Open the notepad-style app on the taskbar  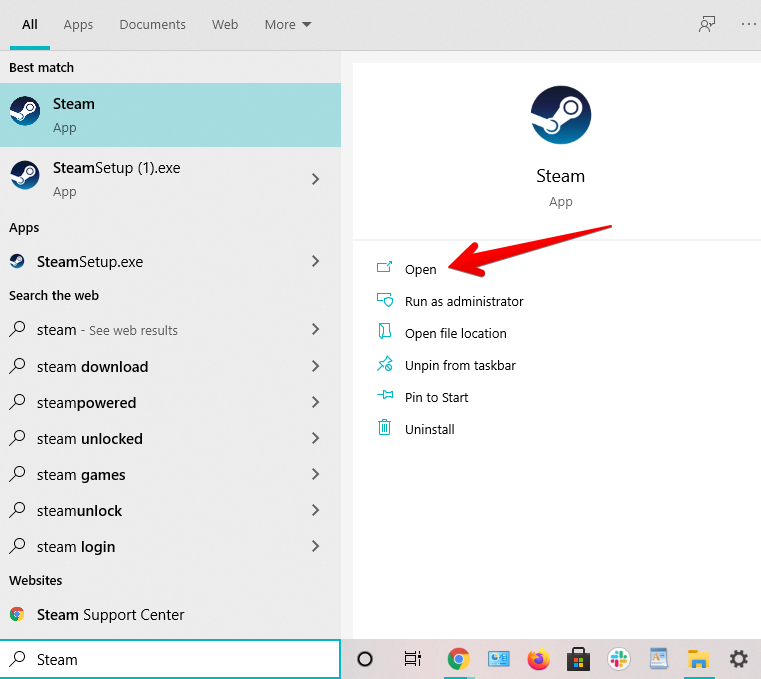[x=659, y=659]
